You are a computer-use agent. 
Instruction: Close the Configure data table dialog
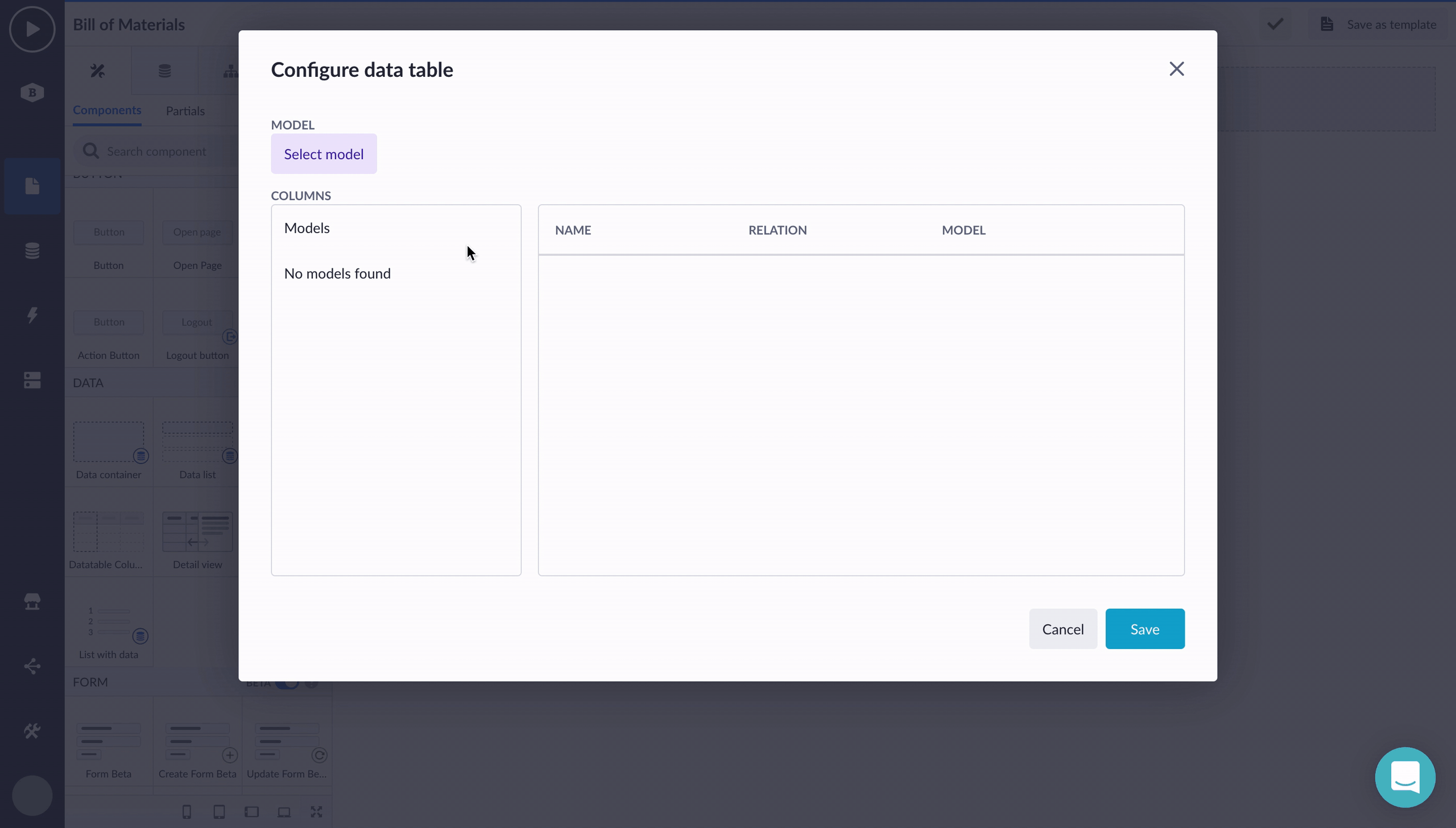pos(1177,69)
